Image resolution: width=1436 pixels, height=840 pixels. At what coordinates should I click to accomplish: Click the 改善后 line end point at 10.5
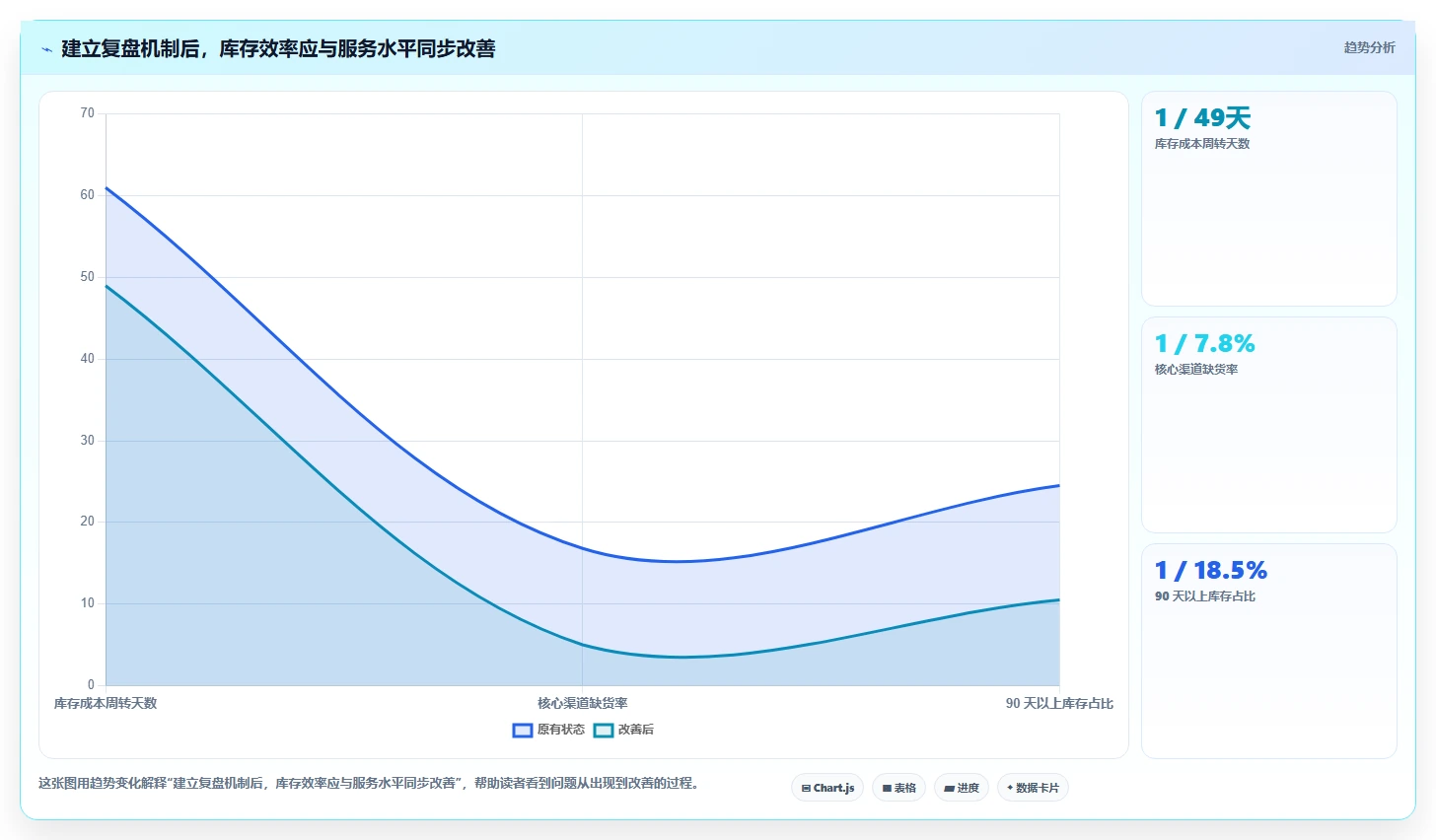point(1059,599)
